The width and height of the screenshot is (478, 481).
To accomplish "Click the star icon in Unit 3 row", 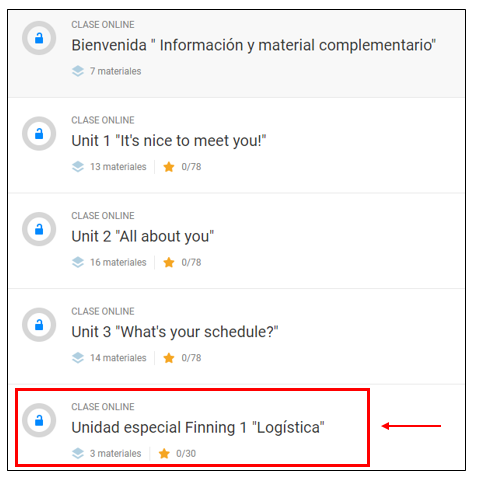I will tap(169, 358).
